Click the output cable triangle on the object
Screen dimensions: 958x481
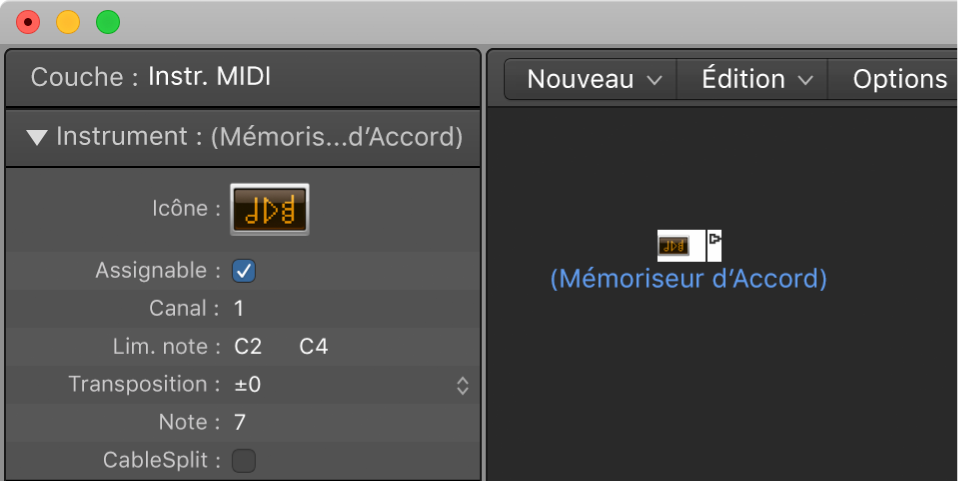(x=714, y=240)
